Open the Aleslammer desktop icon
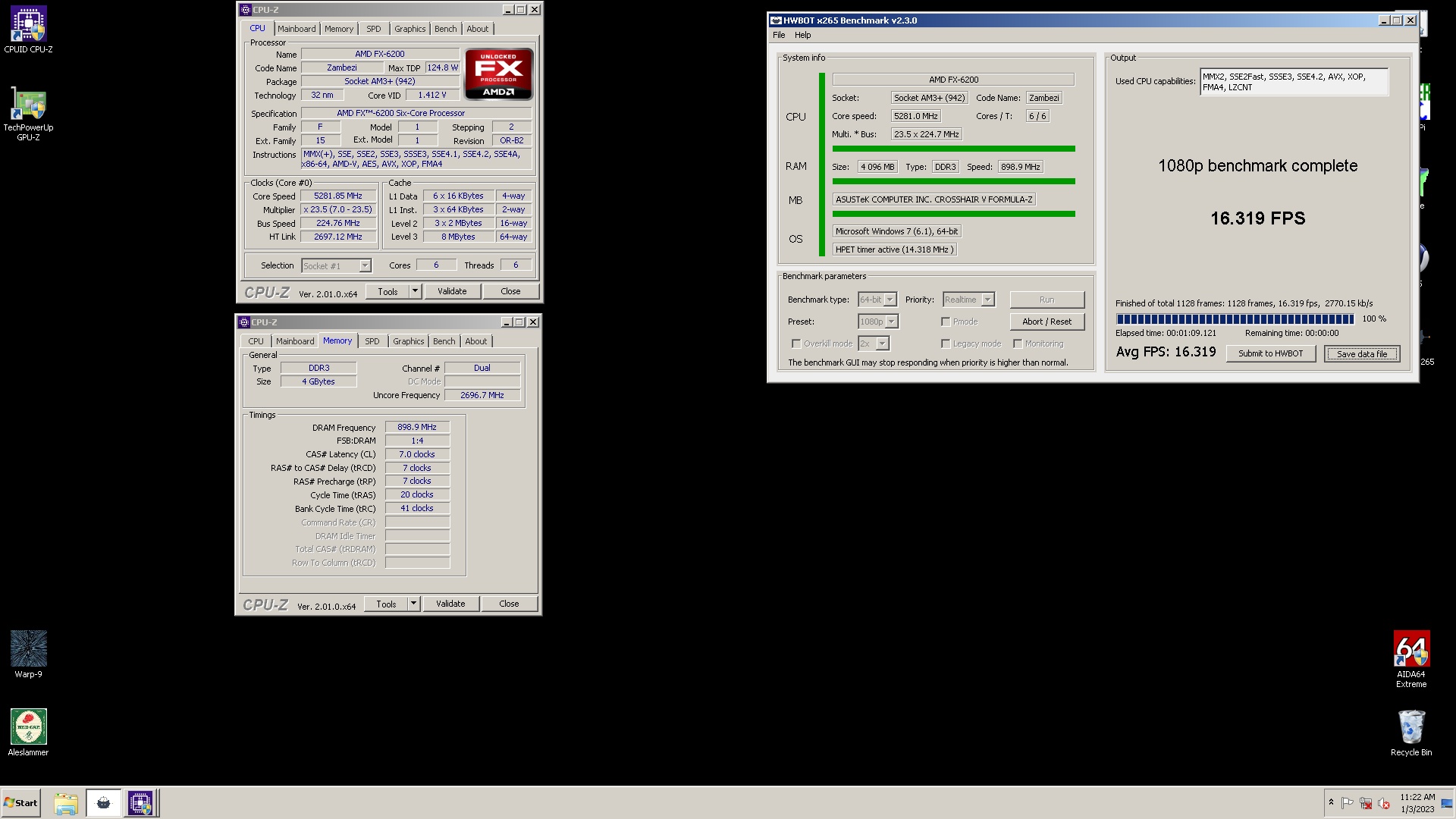 28,733
